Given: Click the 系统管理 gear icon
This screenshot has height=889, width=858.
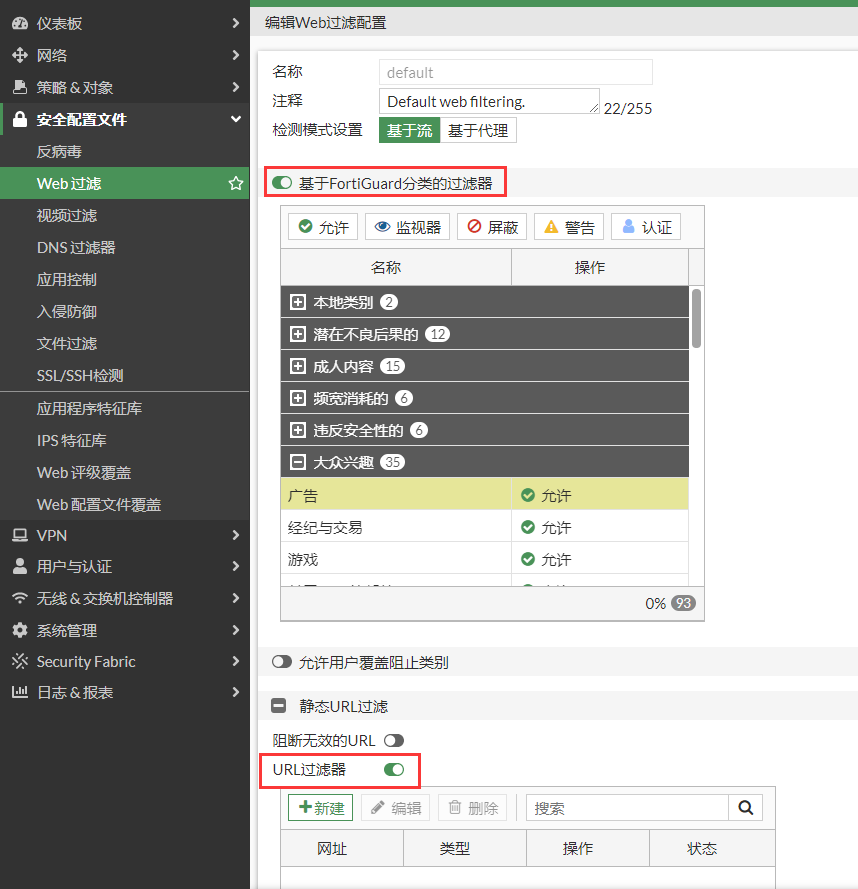Looking at the screenshot, I should click(20, 630).
